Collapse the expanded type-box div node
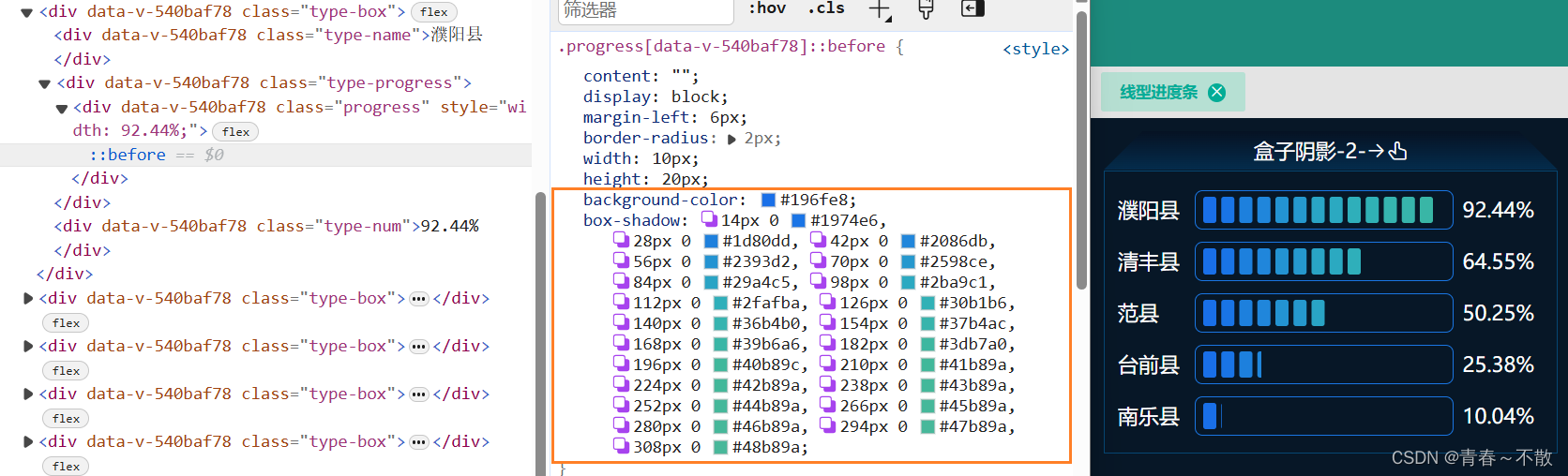 click(x=27, y=12)
